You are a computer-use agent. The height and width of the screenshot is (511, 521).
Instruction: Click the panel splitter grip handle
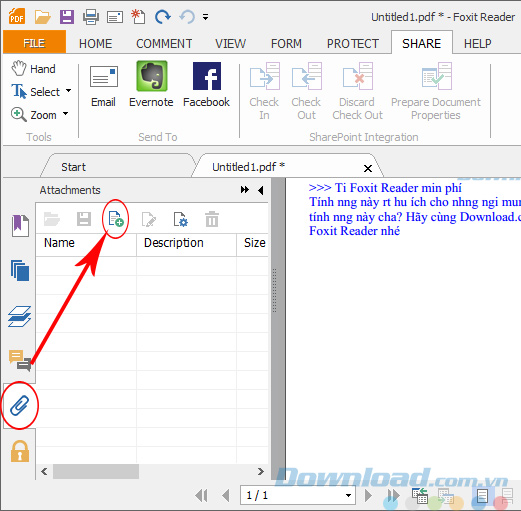[x=275, y=290]
